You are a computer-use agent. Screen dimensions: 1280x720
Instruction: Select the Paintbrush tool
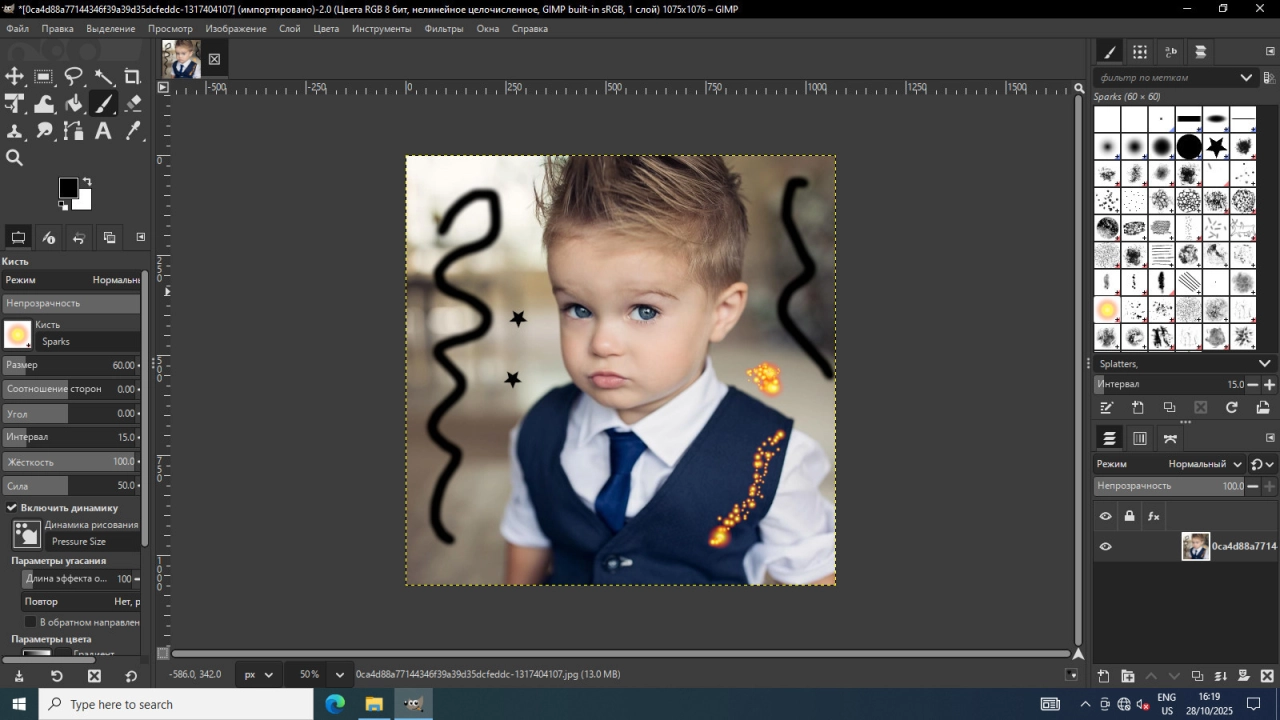[x=104, y=103]
